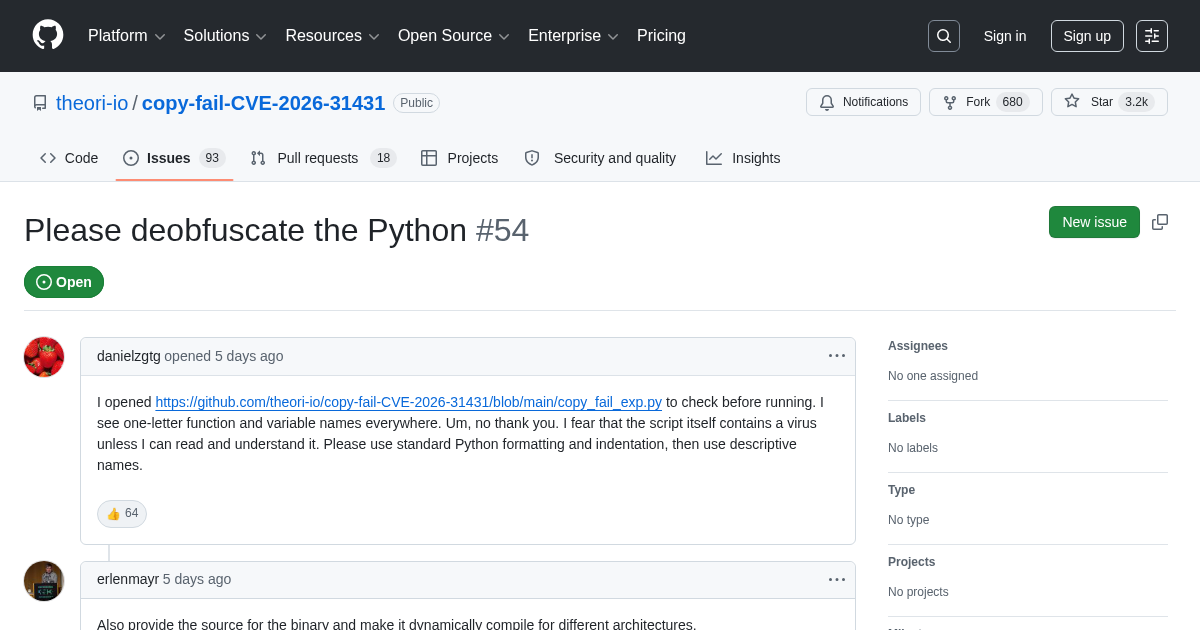Open the appearance settings sliders icon
Screen dimensions: 1200x630
click(1152, 36)
